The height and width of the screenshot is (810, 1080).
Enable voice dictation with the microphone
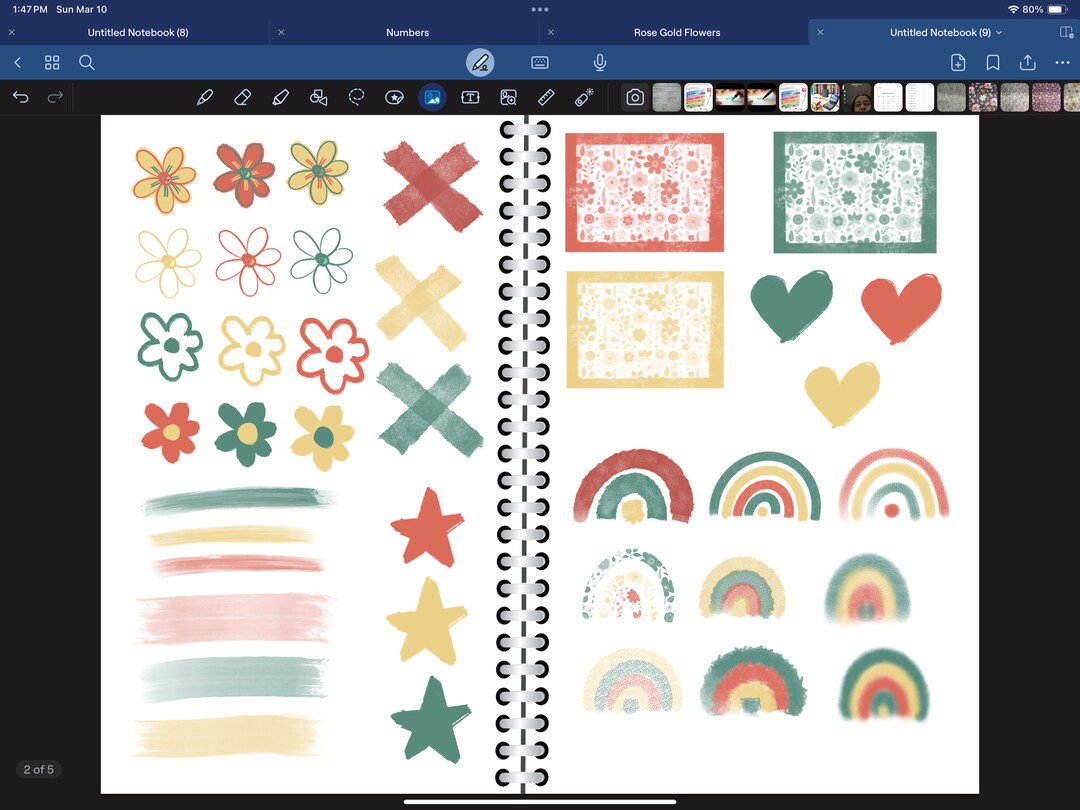[599, 62]
